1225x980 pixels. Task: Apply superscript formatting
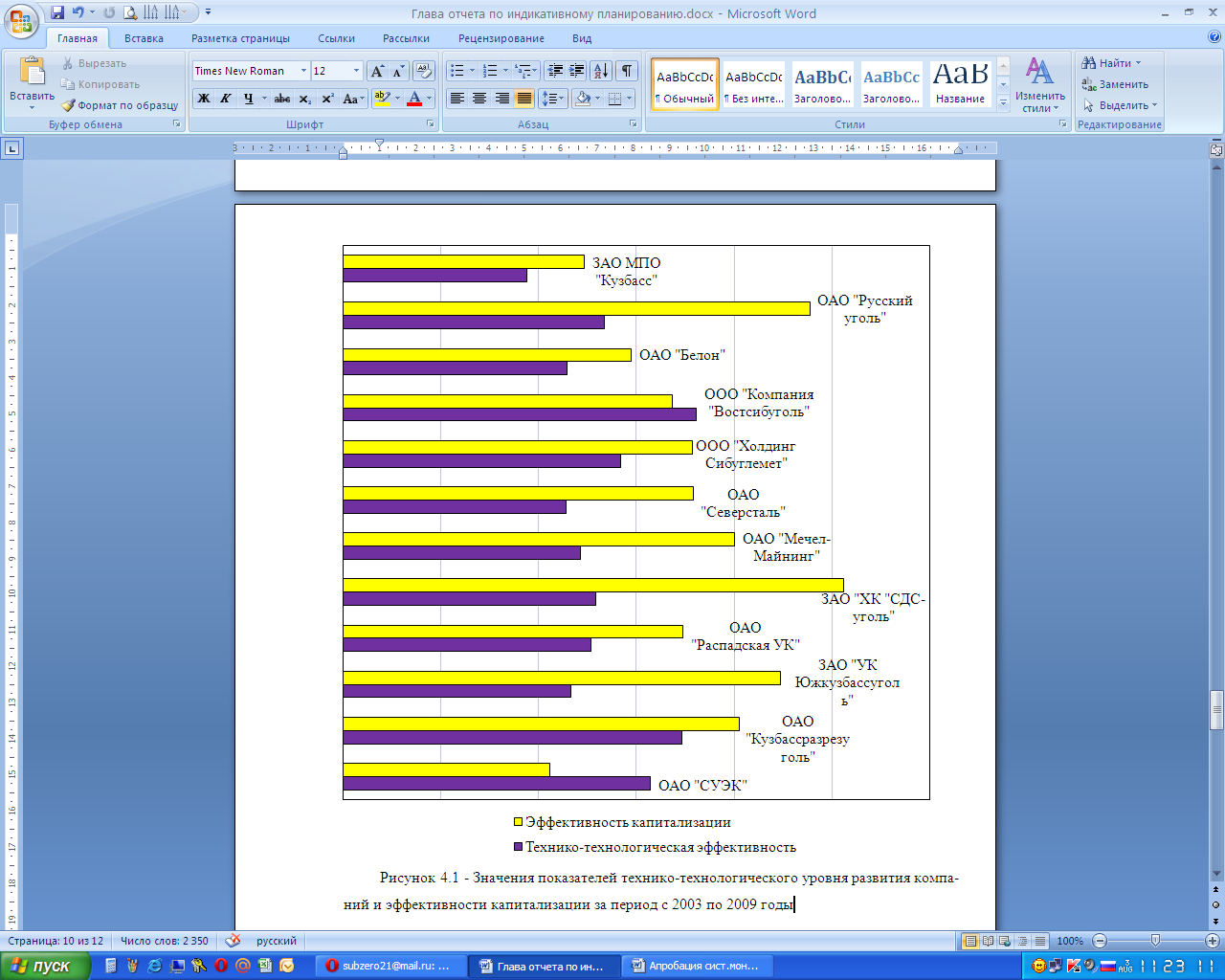click(x=327, y=99)
